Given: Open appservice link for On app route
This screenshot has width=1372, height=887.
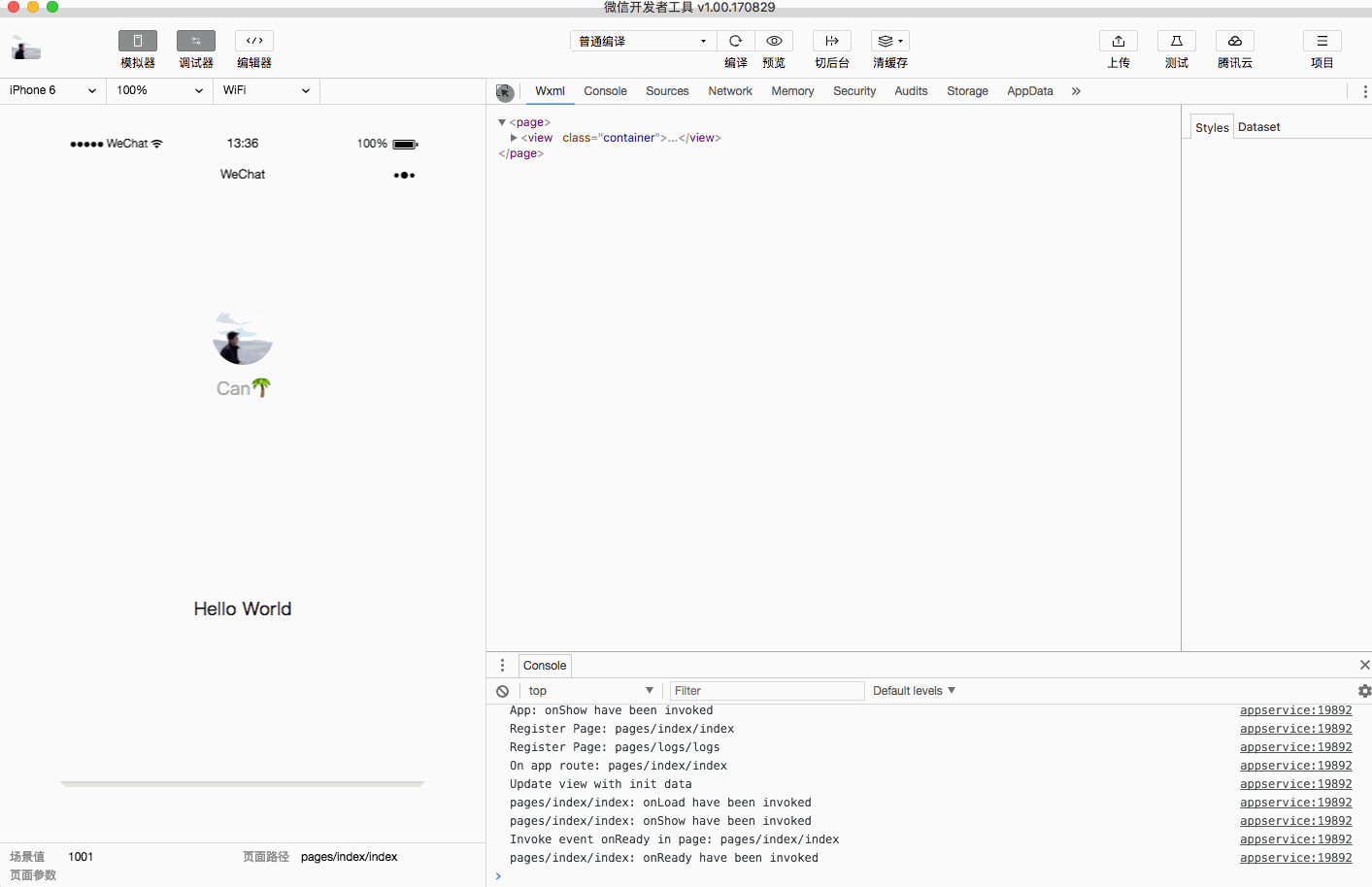Looking at the screenshot, I should pyautogui.click(x=1295, y=766).
